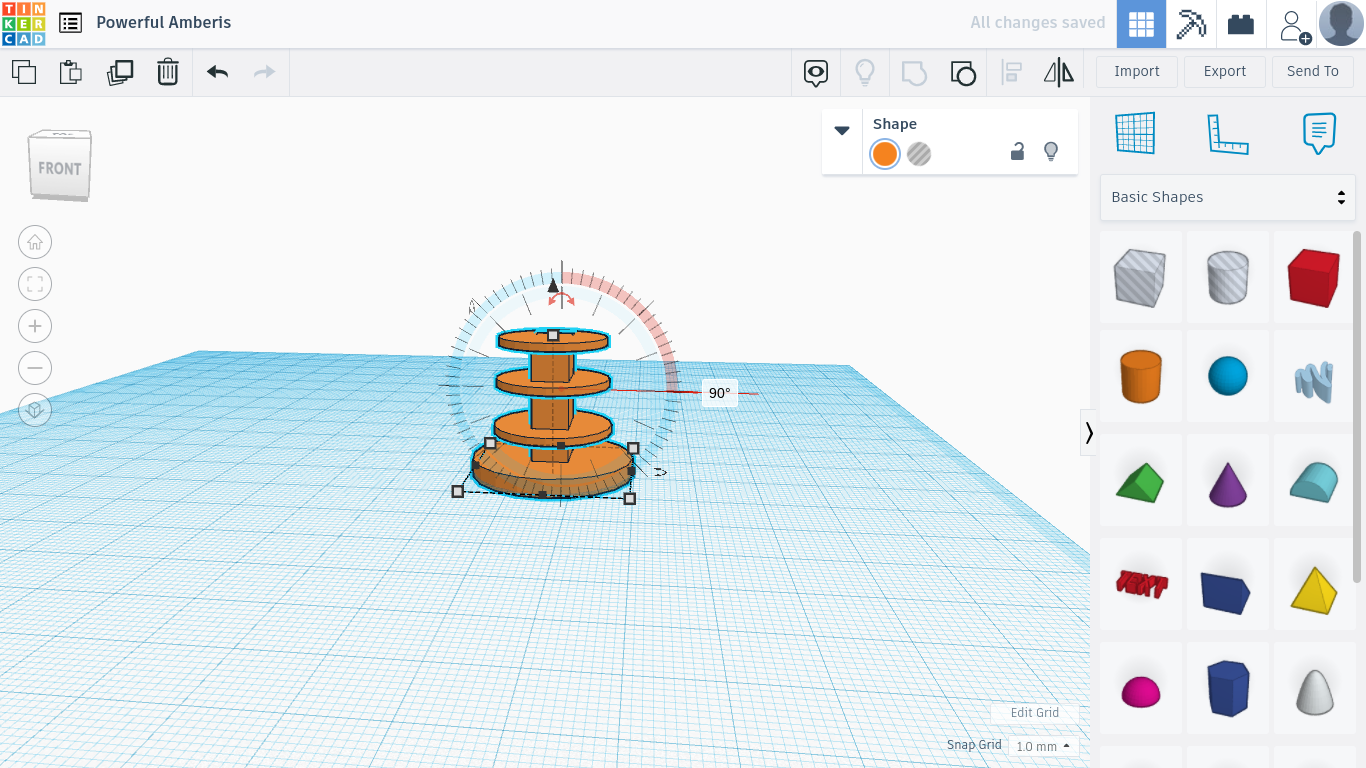Group the selected shapes

[x=914, y=72]
